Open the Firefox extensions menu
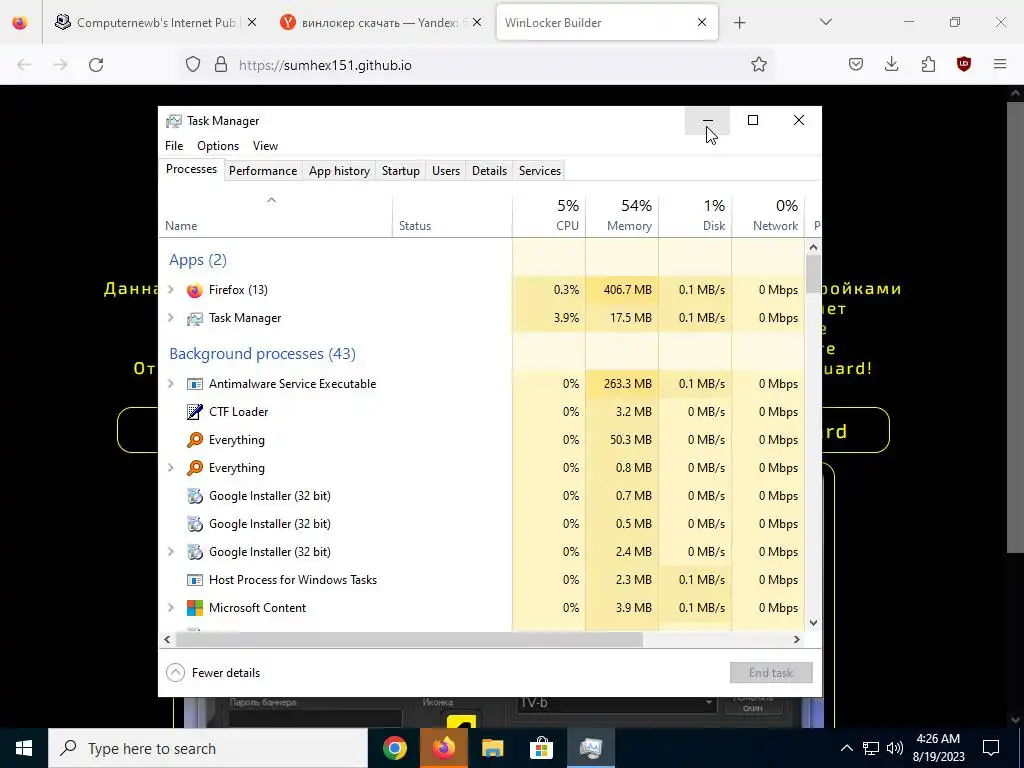This screenshot has height=768, width=1024. 928,64
